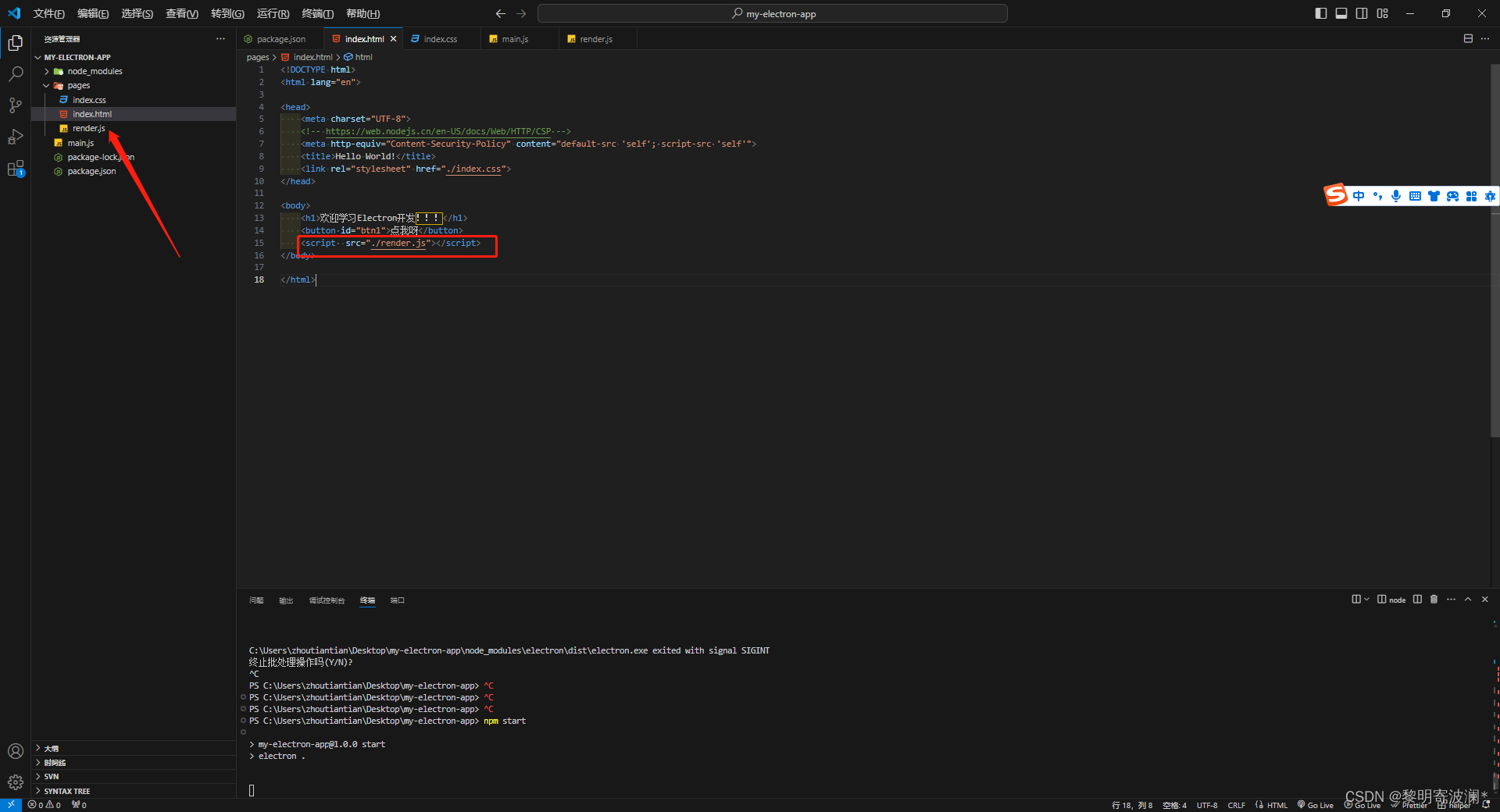Open Sogou IME toolbox grid icon
Viewport: 1500px width, 812px height.
point(1471,196)
